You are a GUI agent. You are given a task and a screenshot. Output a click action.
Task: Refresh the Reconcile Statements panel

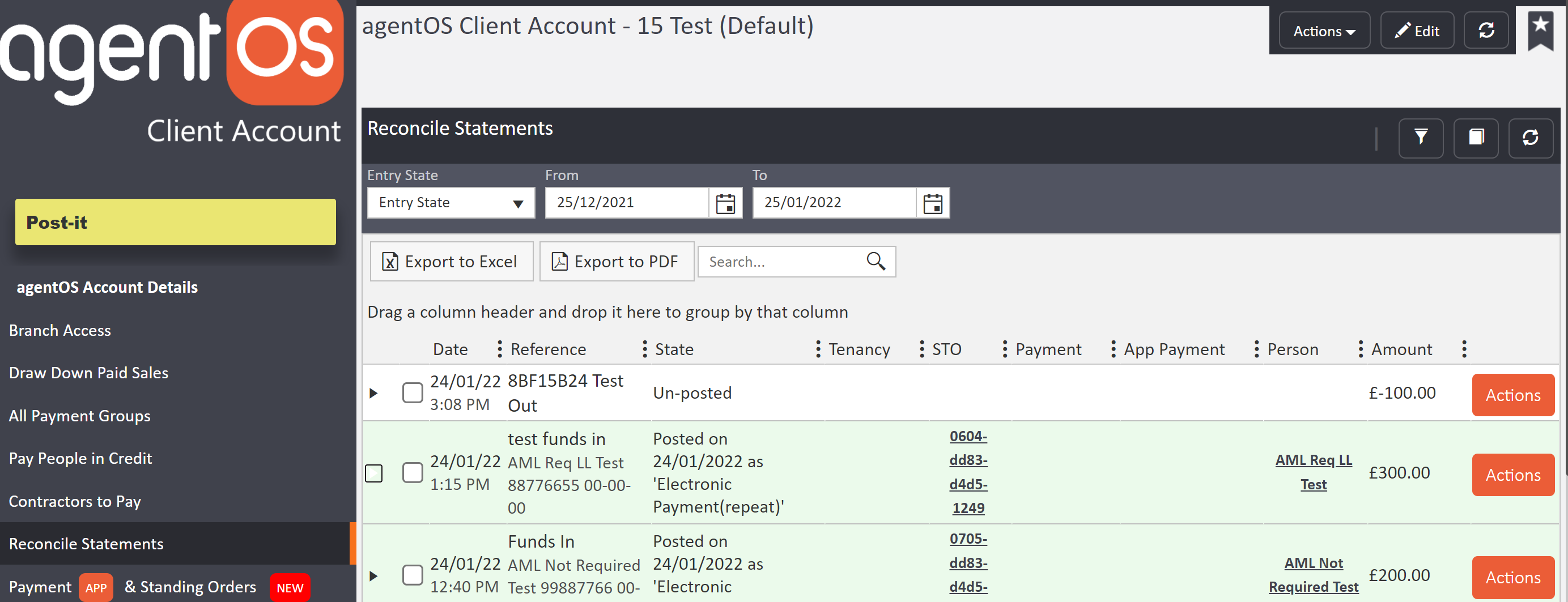[x=1530, y=138]
